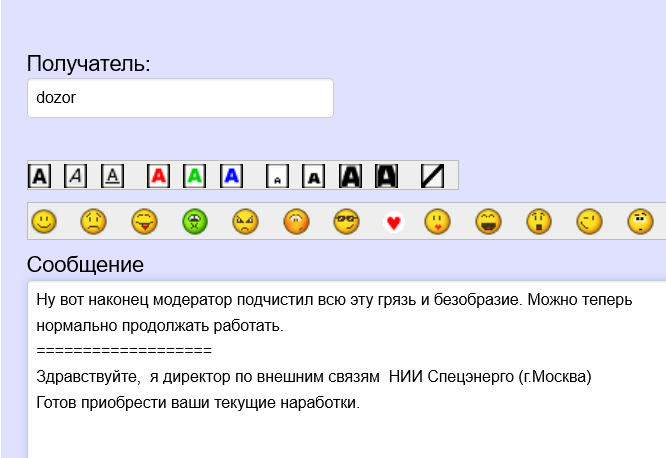Insert the smiley wearing glasses
Viewport: 666px width, 458px height.
(x=347, y=221)
